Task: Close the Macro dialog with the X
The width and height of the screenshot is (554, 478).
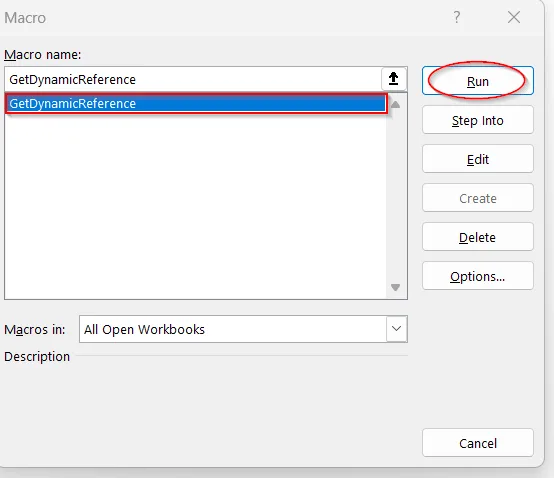Action: pyautogui.click(x=514, y=17)
